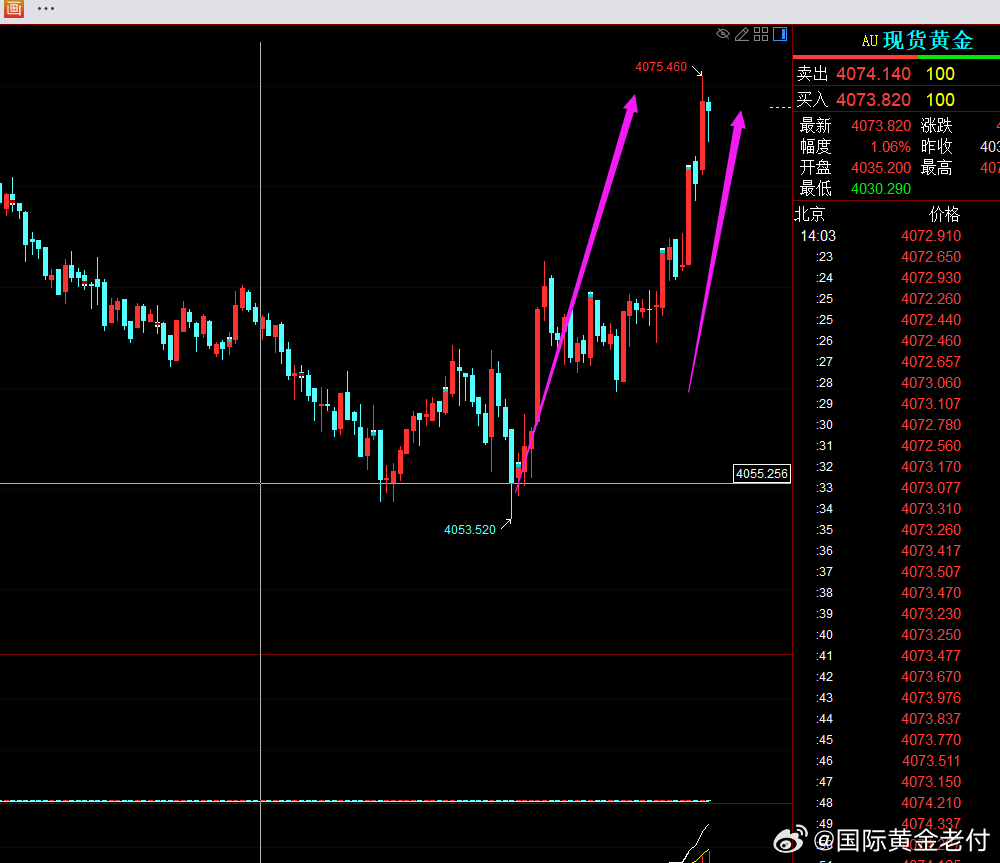
Task: Select tick price 4072.780
Action: tap(931, 425)
